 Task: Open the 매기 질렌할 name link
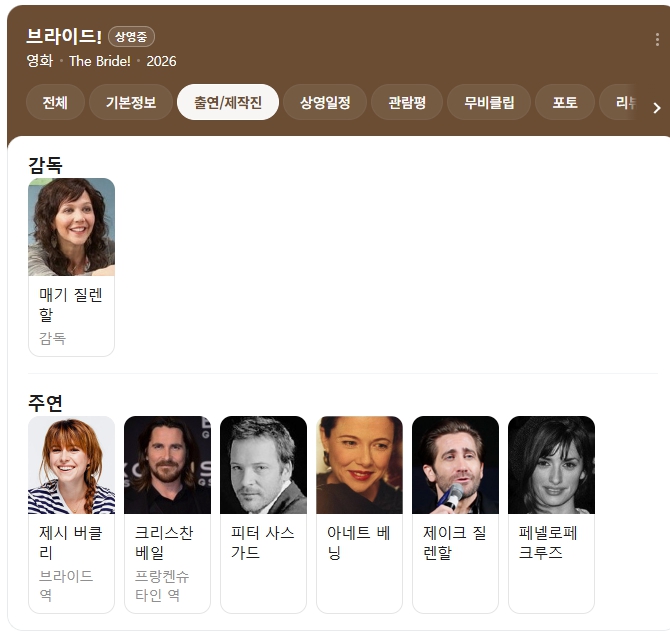coord(71,305)
